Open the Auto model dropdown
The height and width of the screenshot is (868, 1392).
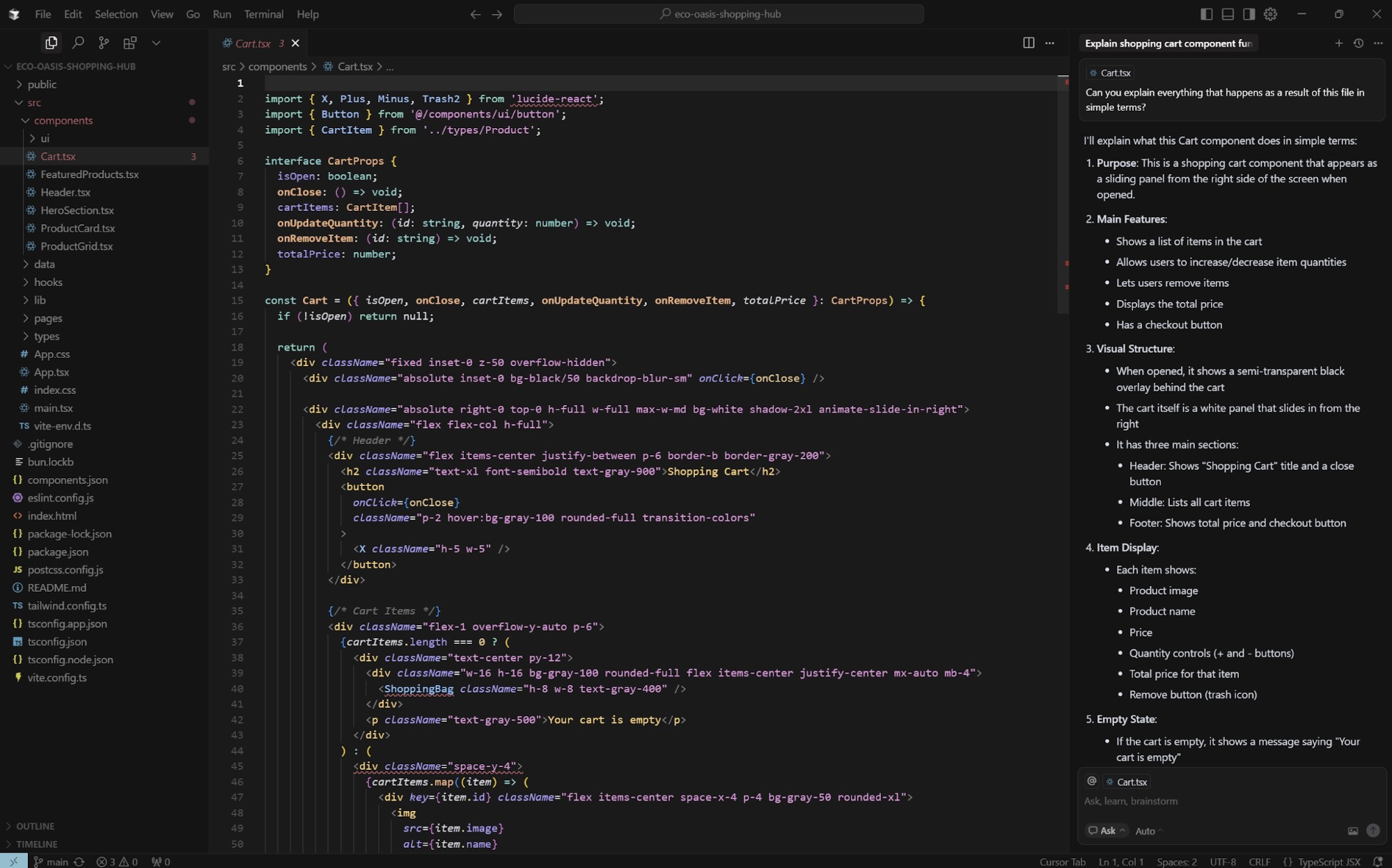1145,830
